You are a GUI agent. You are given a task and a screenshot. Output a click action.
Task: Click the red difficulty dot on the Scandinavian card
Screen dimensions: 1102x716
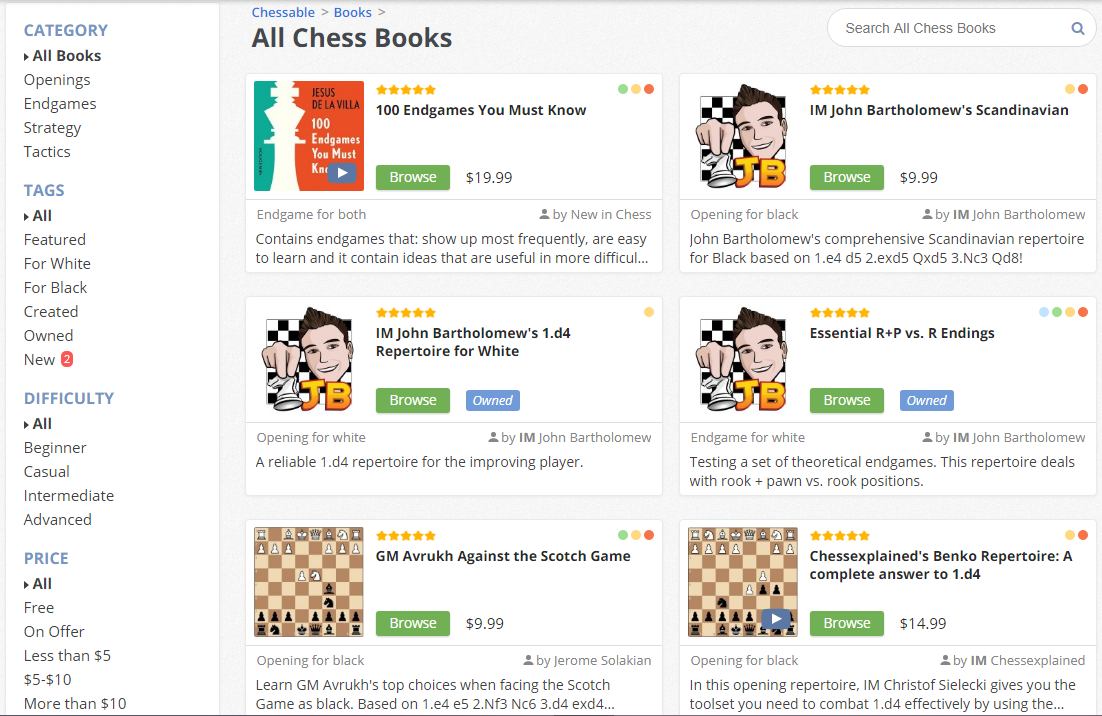point(1082,88)
